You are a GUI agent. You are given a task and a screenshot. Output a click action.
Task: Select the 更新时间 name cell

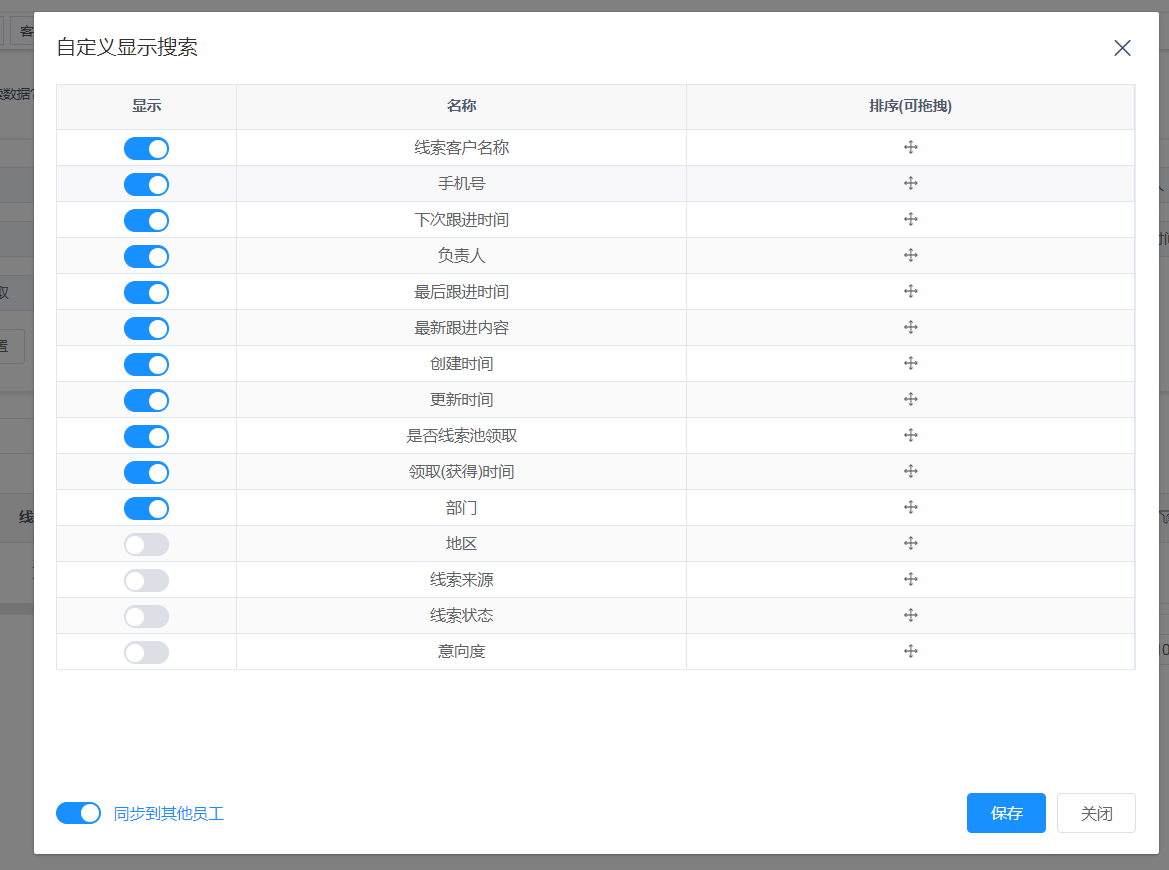(x=461, y=400)
